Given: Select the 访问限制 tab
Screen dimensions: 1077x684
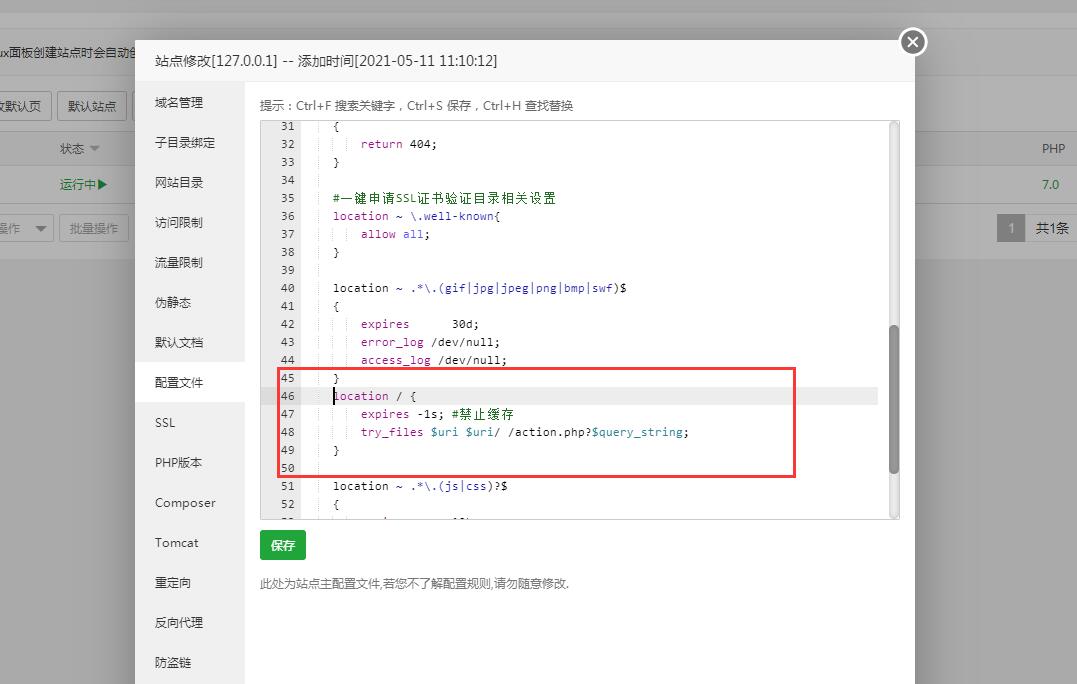Looking at the screenshot, I should (179, 222).
